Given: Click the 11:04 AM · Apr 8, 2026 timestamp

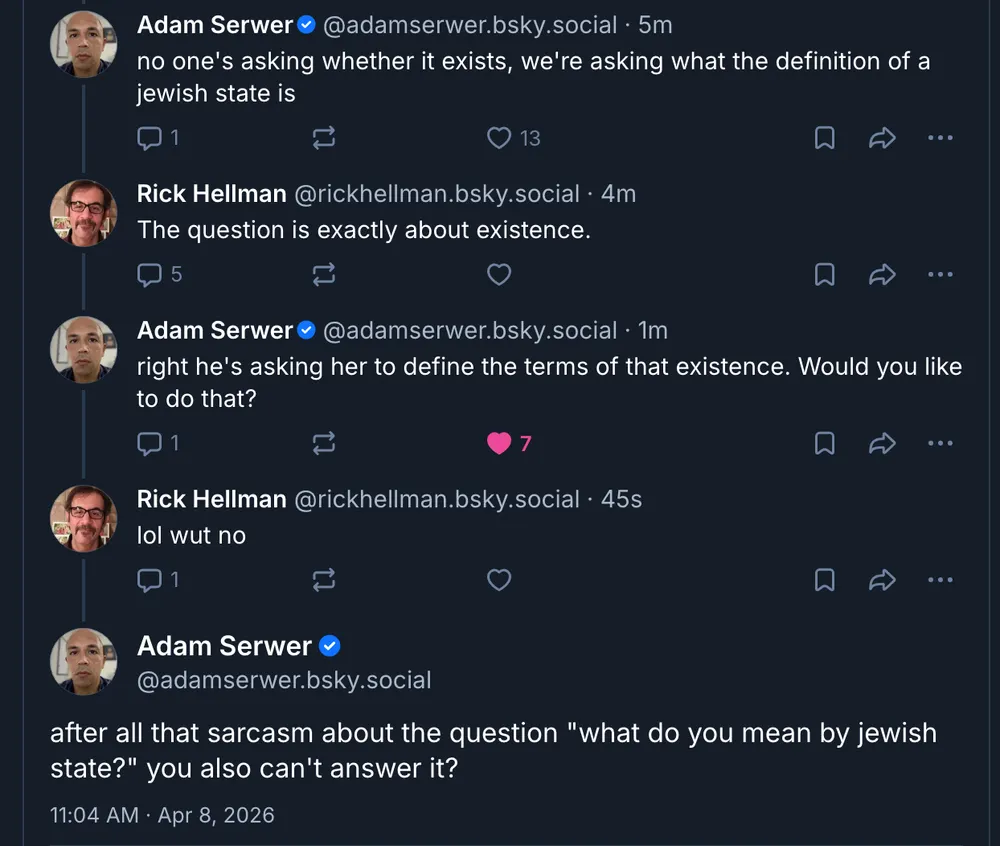Looking at the screenshot, I should tap(162, 815).
